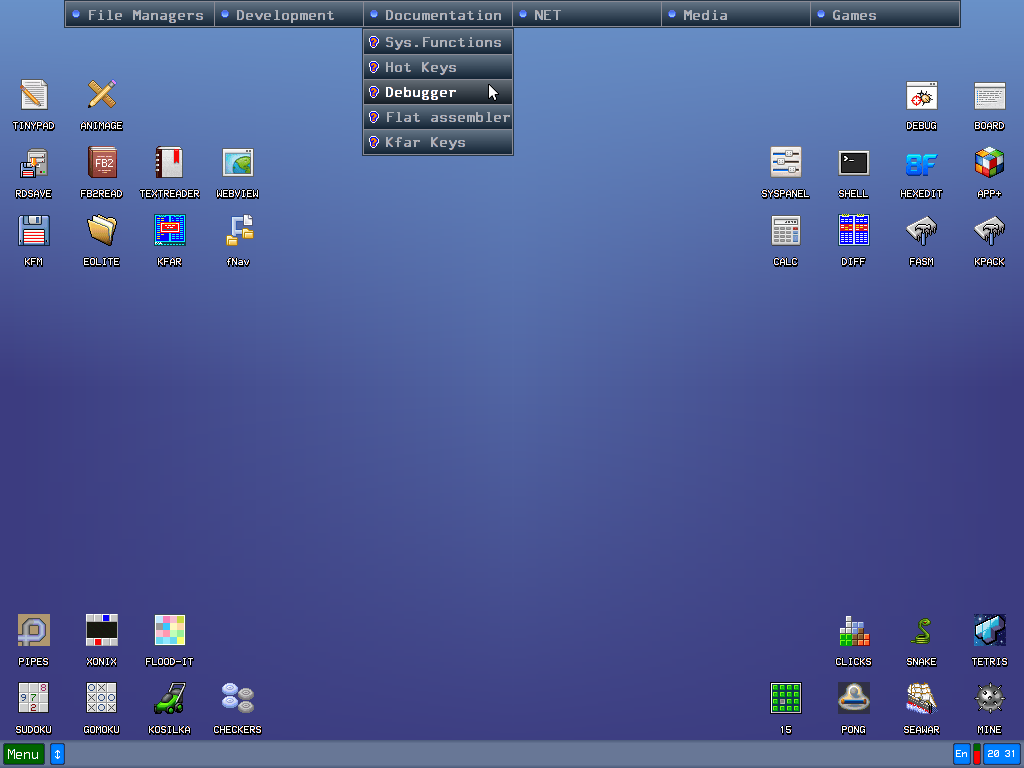Screen dimensions: 1024x768
Task: Click the taskbar clock display
Action: [1001, 754]
